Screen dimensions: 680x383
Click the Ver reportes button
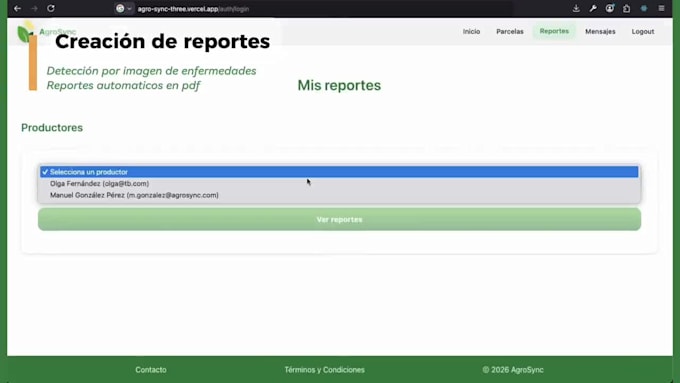(339, 219)
